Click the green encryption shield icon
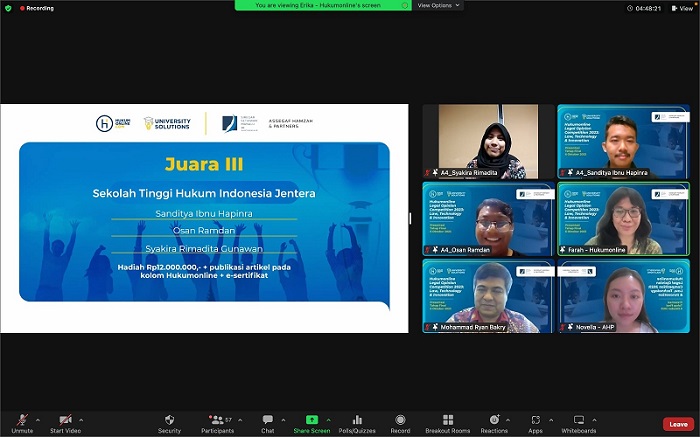Viewport: 700px width, 437px height. (8, 8)
